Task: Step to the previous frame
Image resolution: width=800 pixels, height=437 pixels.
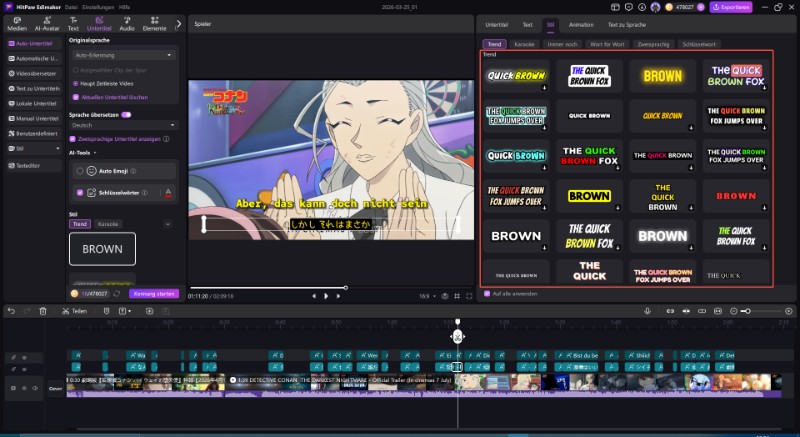Action: [x=313, y=296]
